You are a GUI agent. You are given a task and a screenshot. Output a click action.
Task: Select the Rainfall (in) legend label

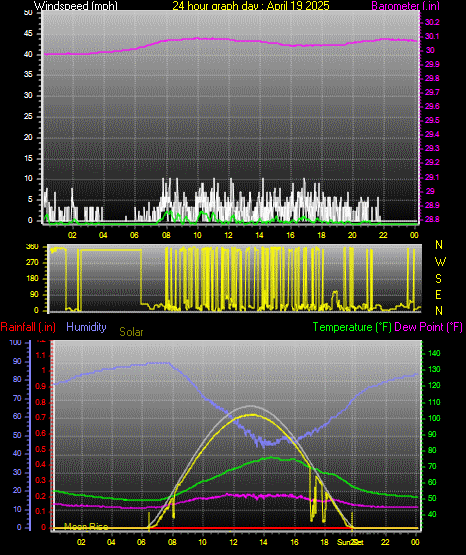[28, 327]
